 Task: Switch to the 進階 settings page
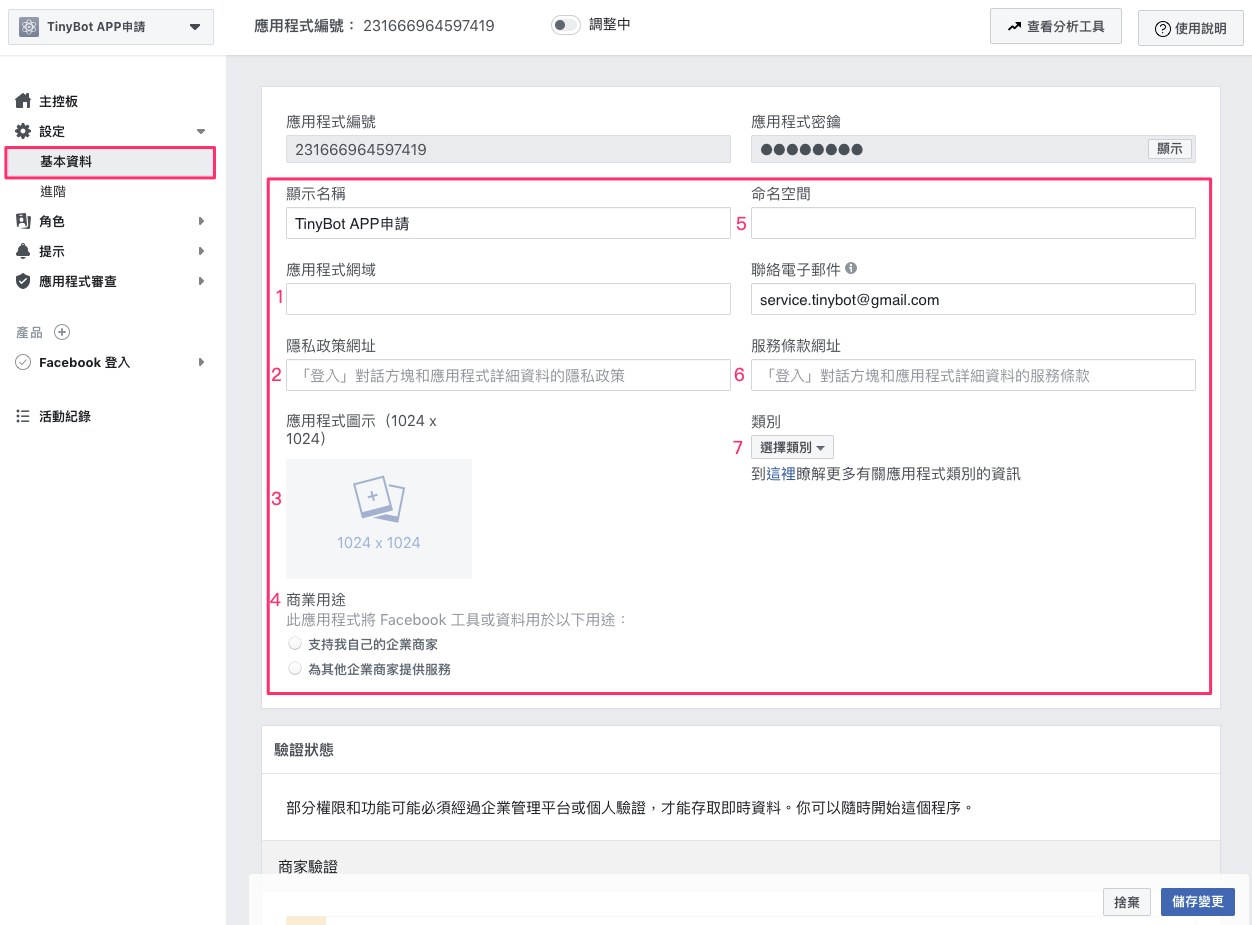point(53,191)
